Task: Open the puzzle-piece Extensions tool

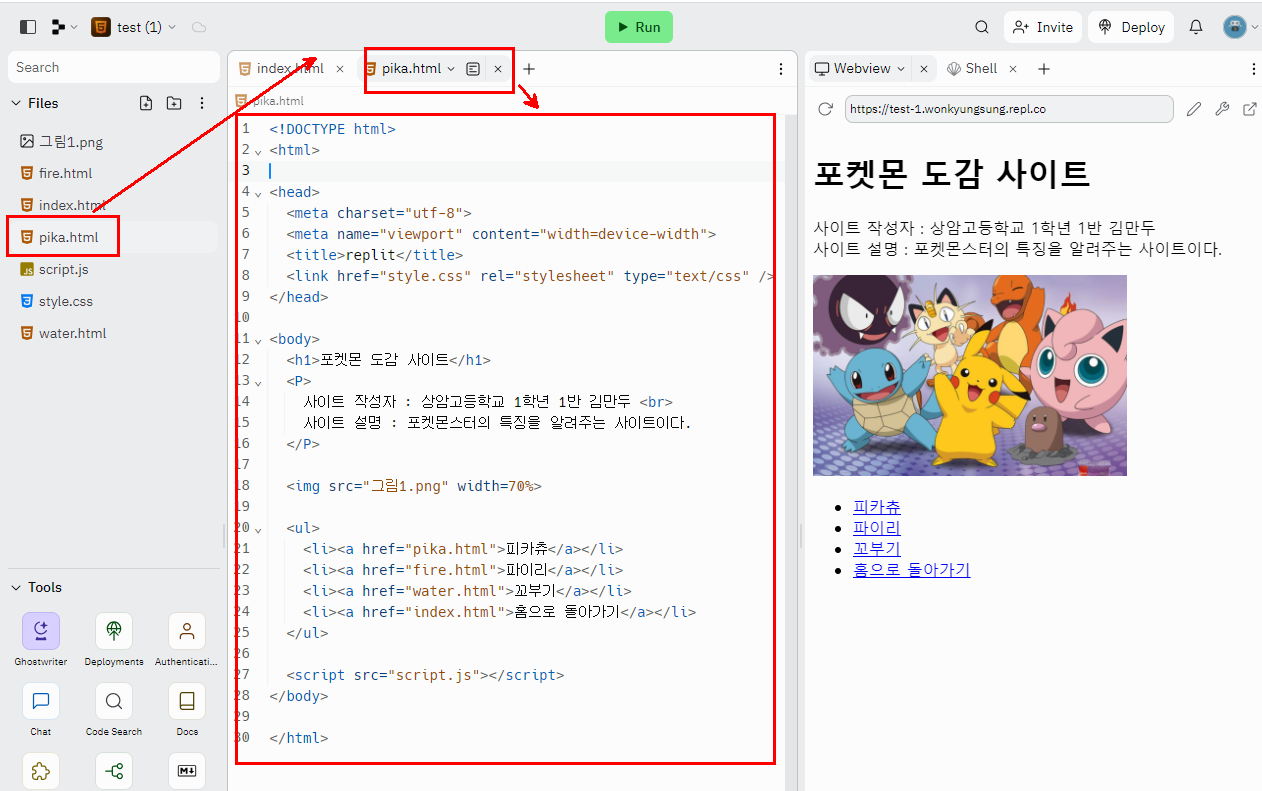Action: pyautogui.click(x=41, y=771)
